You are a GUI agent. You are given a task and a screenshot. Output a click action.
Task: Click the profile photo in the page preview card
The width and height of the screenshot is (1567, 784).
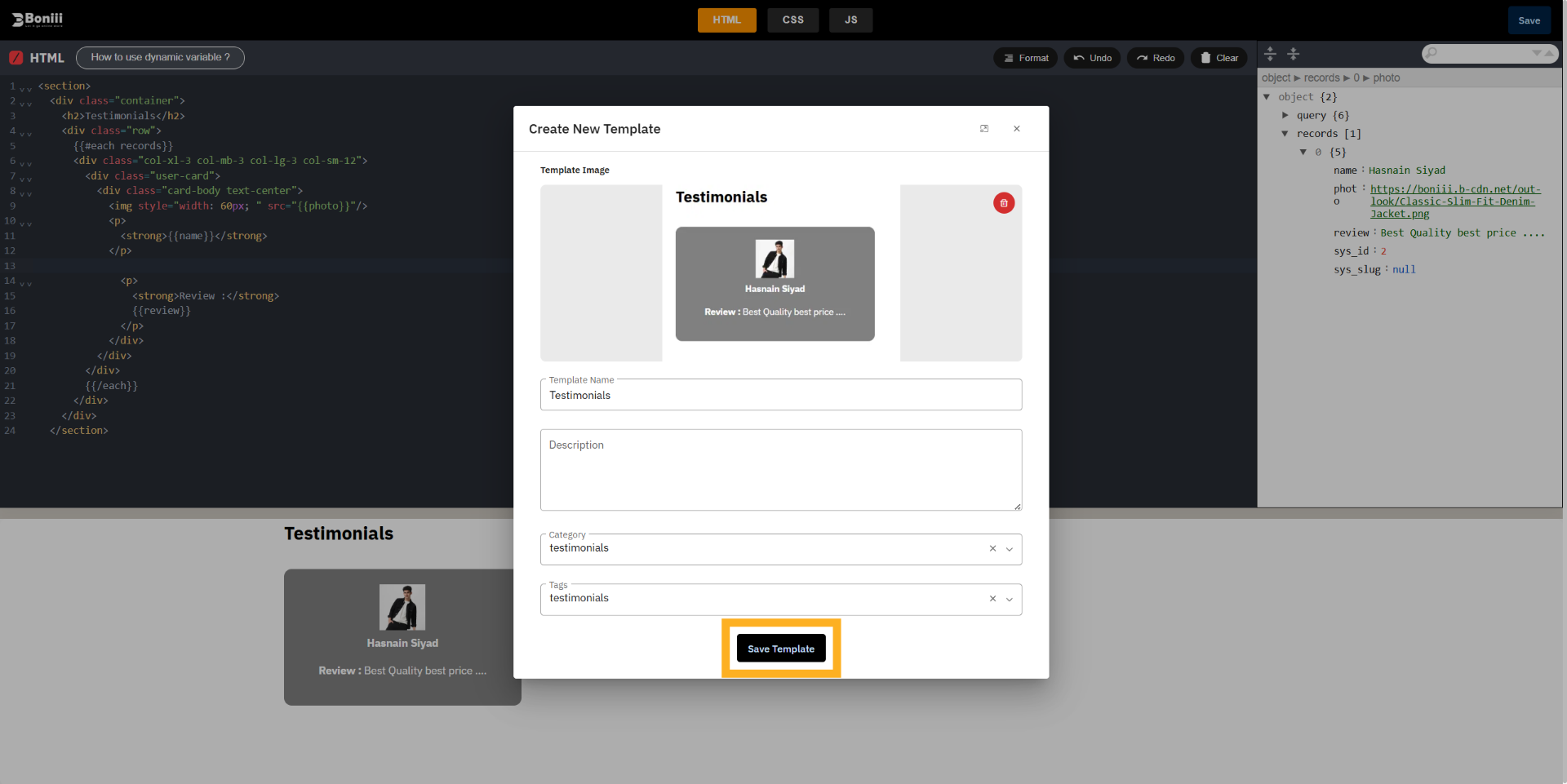tap(402, 607)
